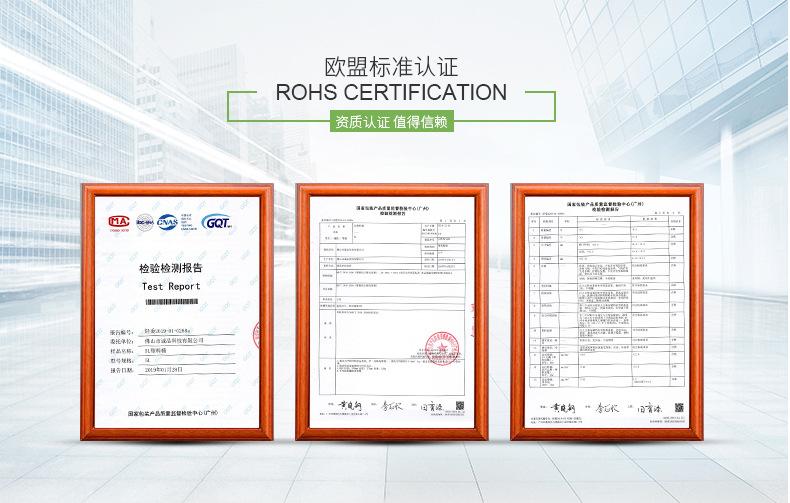Viewport: 790px width, 503px height.
Task: Click the issuing center name at the cover bottom
Action: [173, 413]
